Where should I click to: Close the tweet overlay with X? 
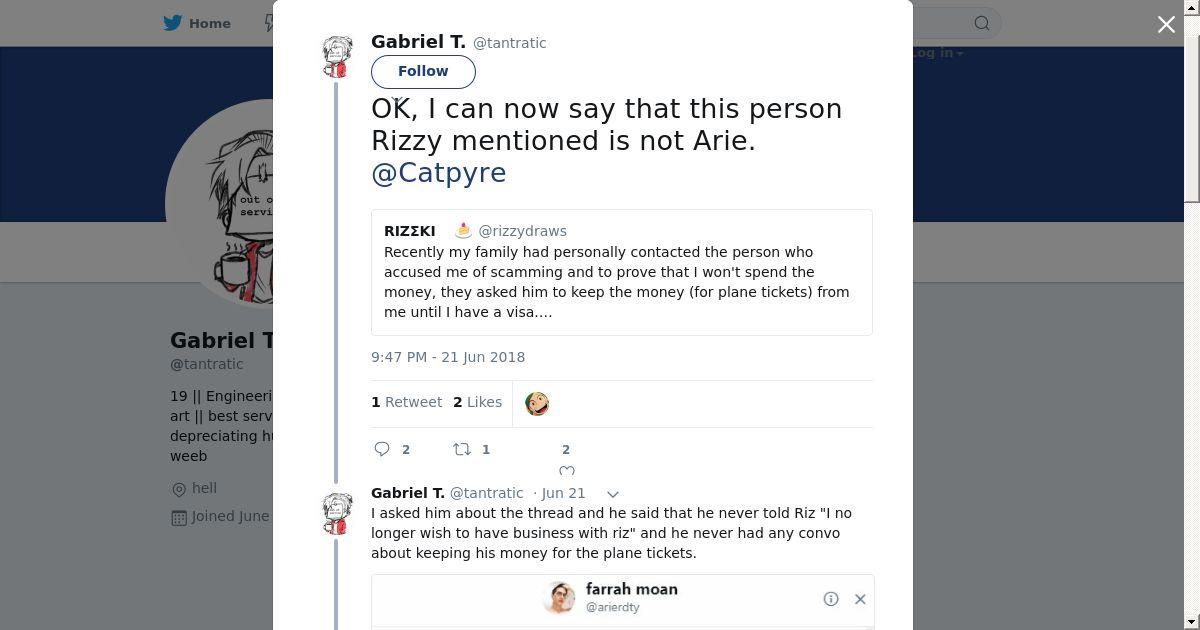[x=1166, y=24]
